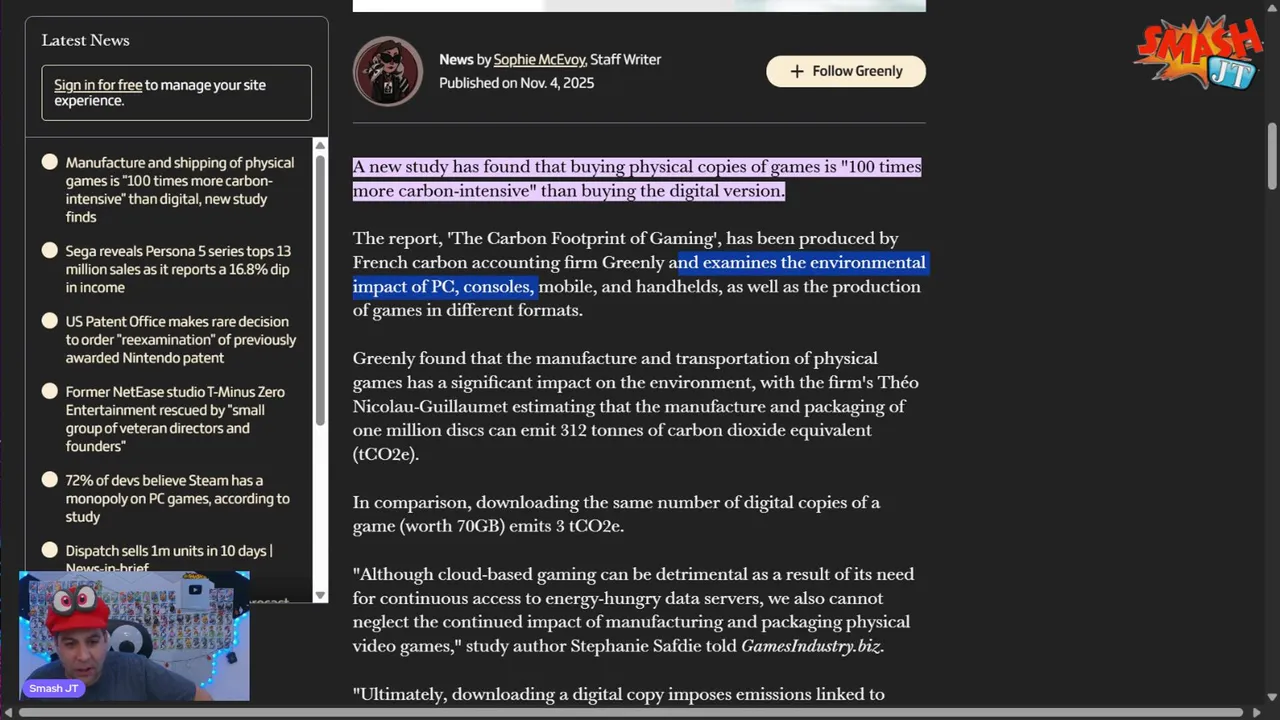The height and width of the screenshot is (720, 1280).
Task: Click the bullet beside the Sega Persona 5 story
Action: pos(50,251)
